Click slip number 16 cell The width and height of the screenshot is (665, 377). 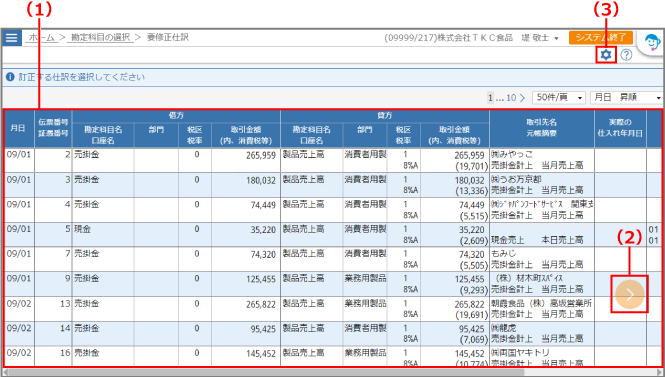[53, 356]
